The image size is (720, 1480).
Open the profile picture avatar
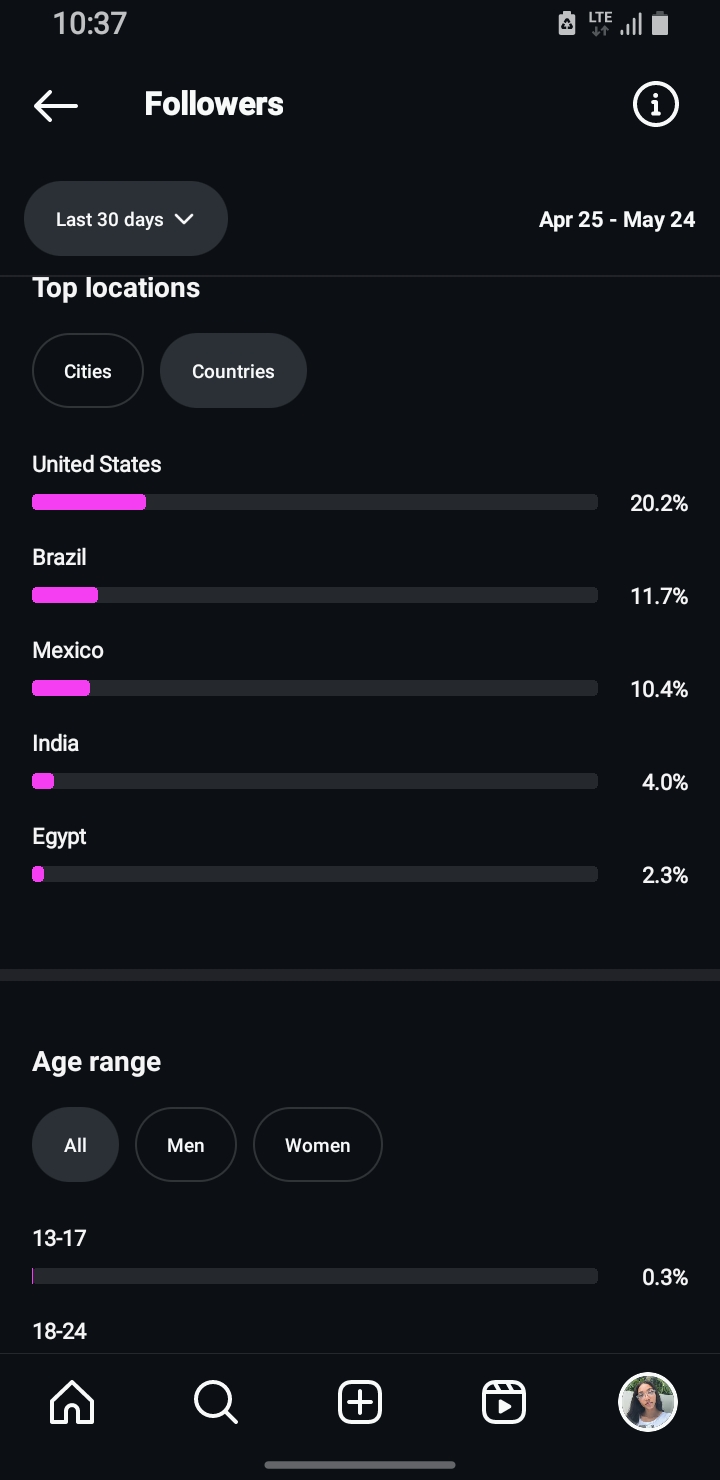[x=648, y=1402]
